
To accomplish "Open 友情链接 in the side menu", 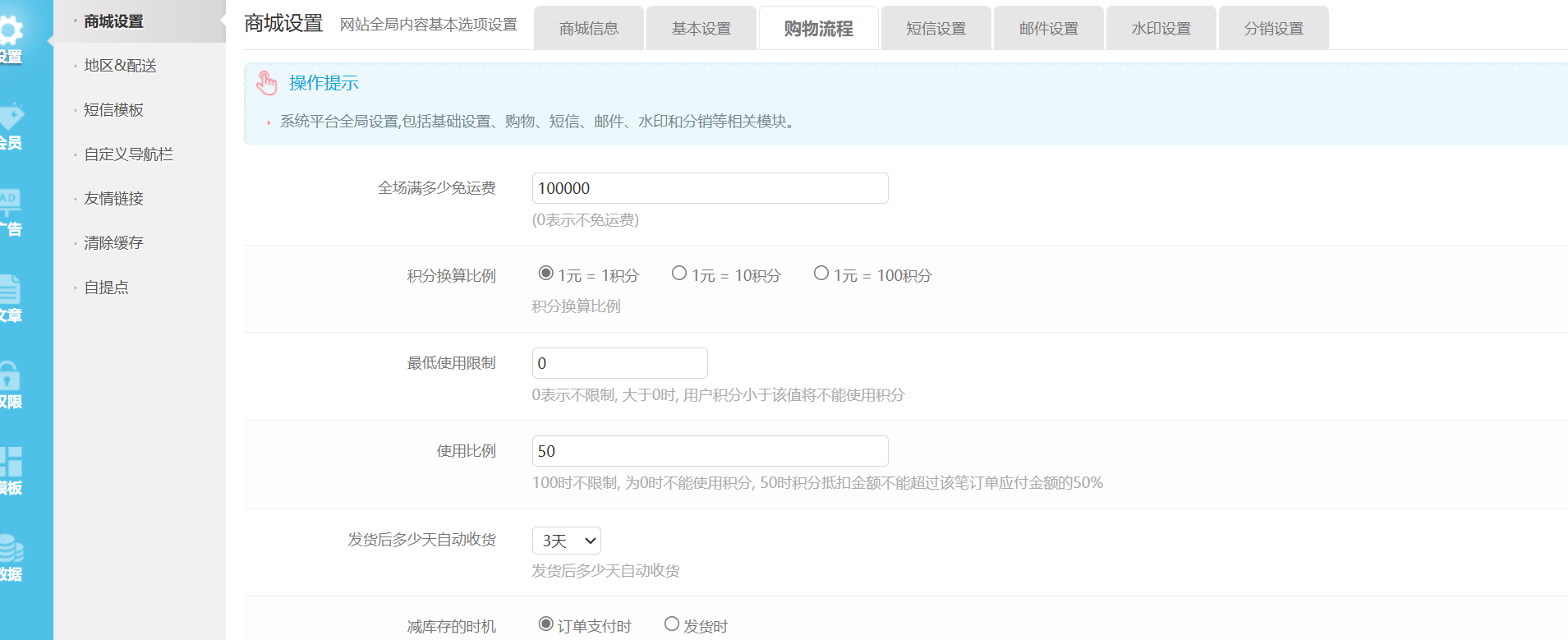I will (x=114, y=199).
